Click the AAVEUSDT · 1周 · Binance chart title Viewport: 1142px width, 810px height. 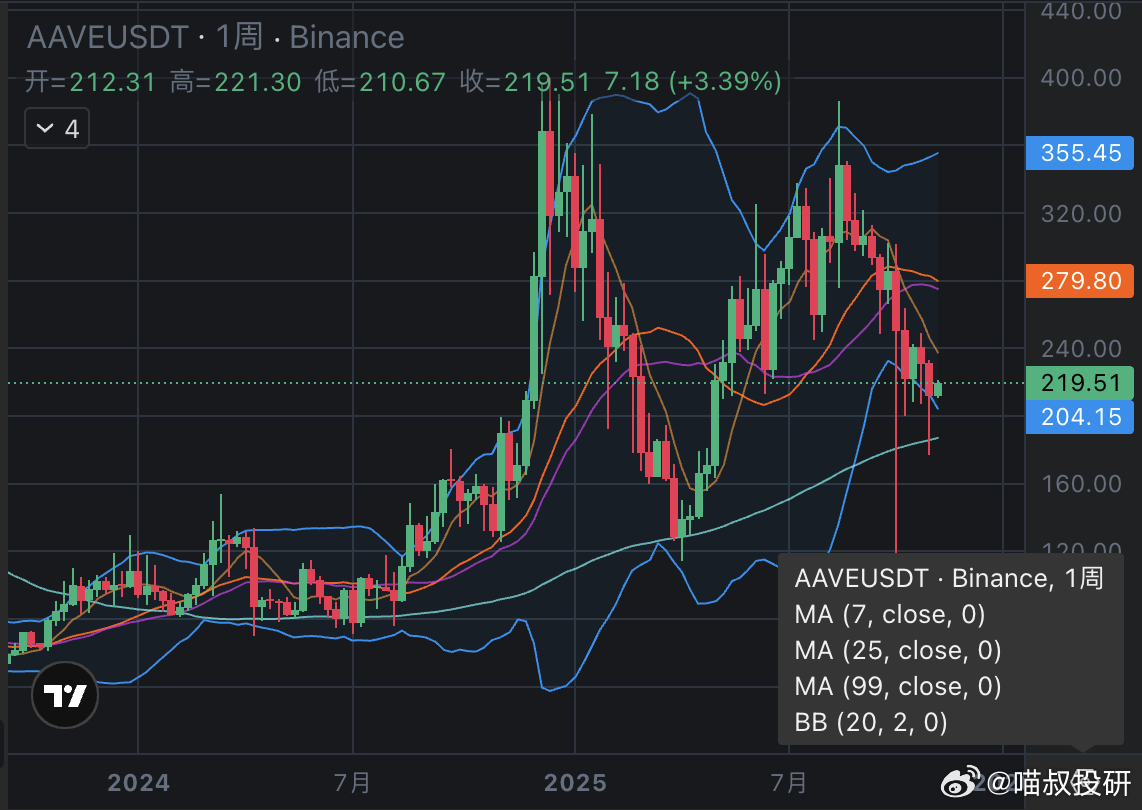(216, 37)
